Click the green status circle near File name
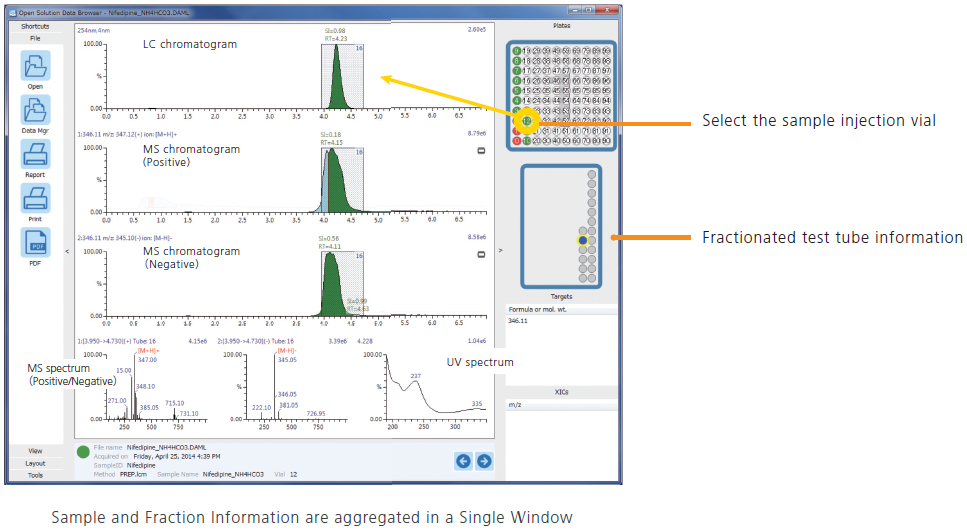The height and width of the screenshot is (531, 967). coord(82,452)
